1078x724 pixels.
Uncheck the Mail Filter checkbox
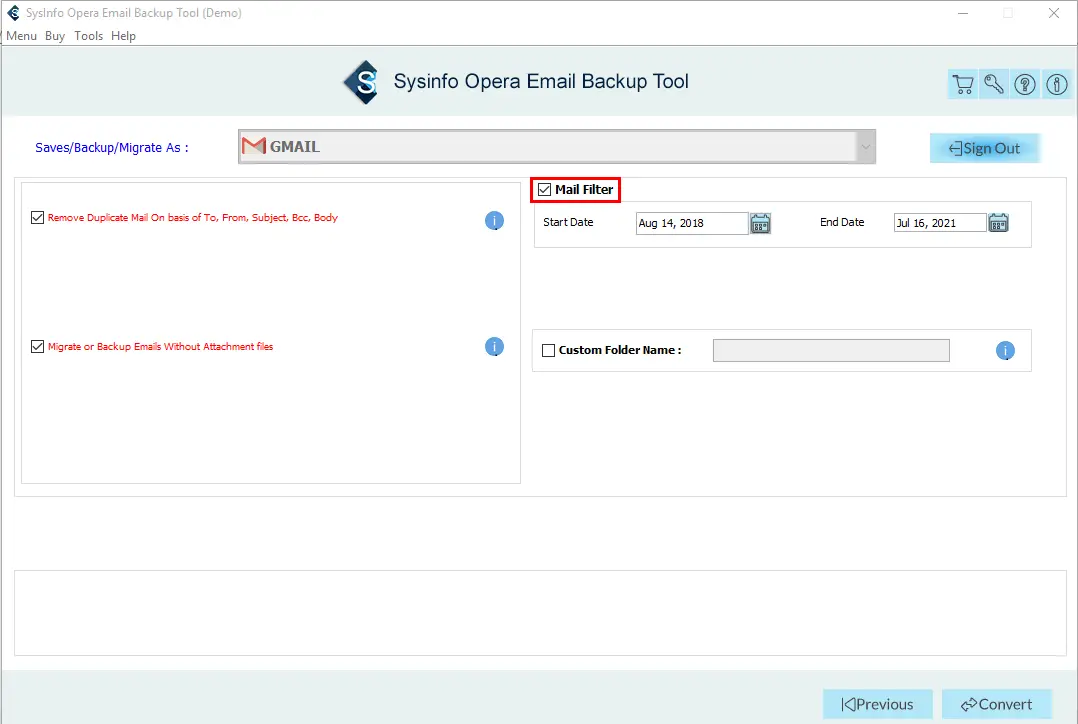544,190
